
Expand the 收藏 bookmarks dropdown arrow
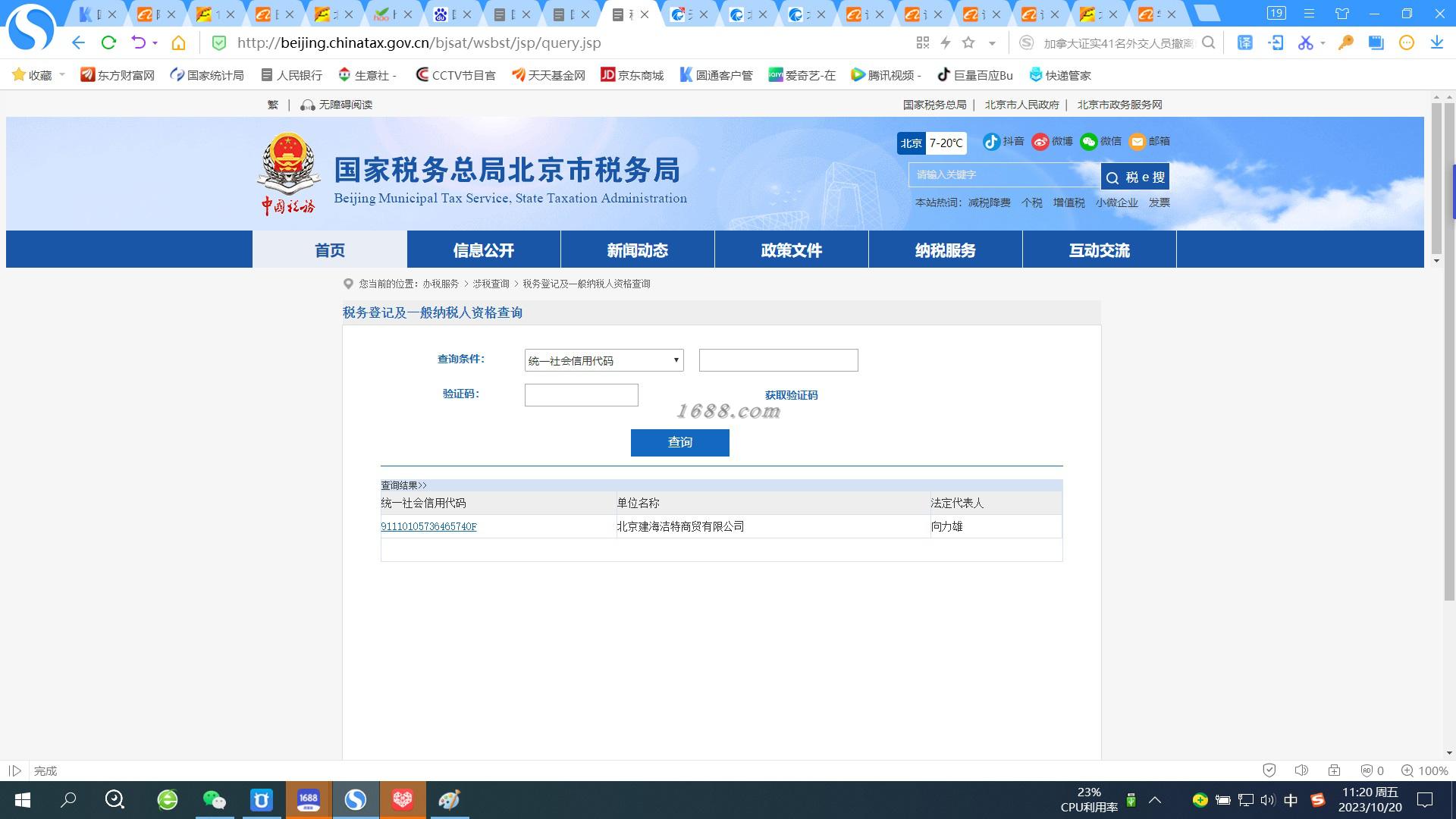tap(62, 74)
